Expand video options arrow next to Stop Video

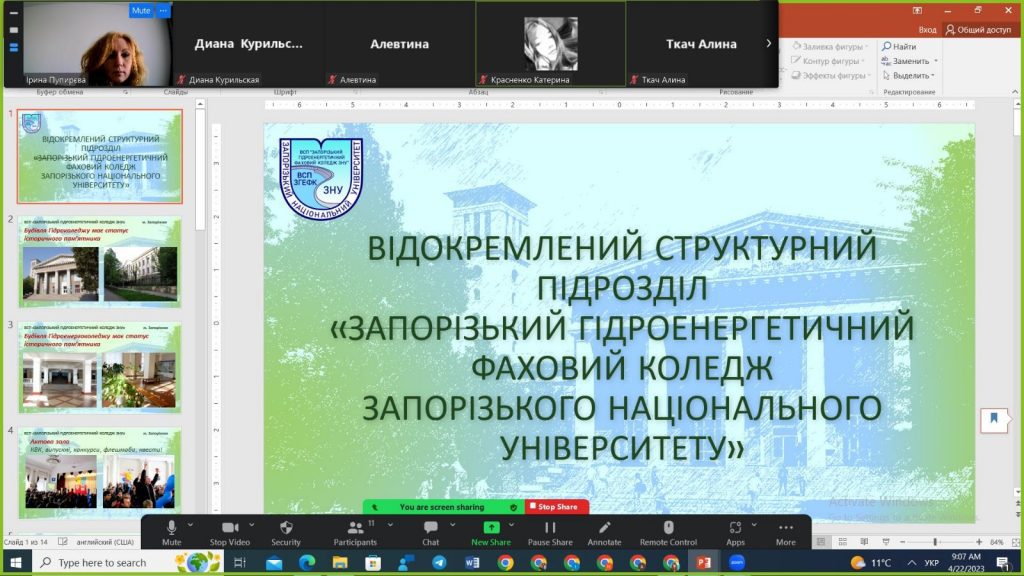[251, 524]
